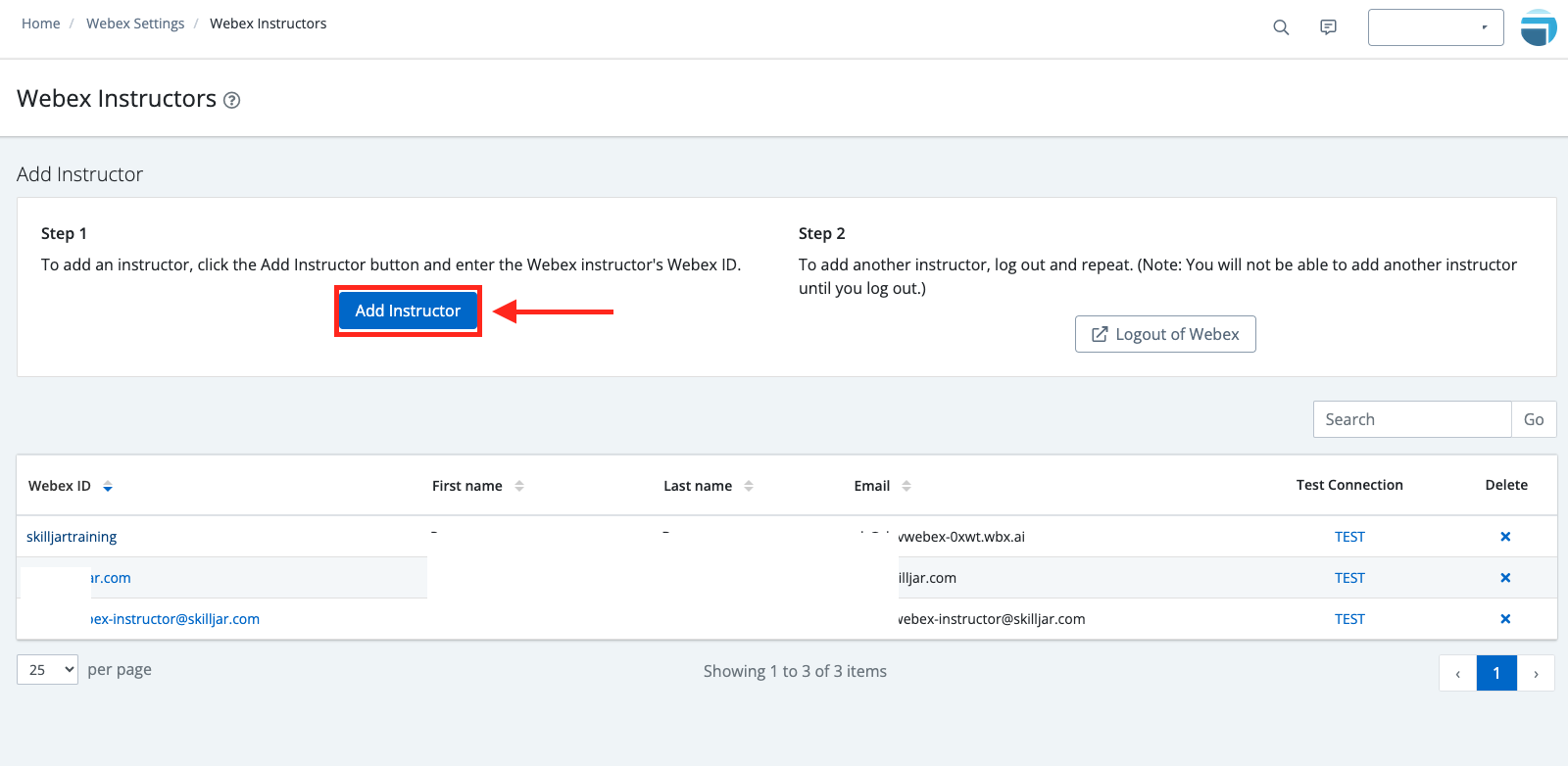Open the 25 per page dropdown
The height and width of the screenshot is (766, 1568).
pyautogui.click(x=47, y=670)
